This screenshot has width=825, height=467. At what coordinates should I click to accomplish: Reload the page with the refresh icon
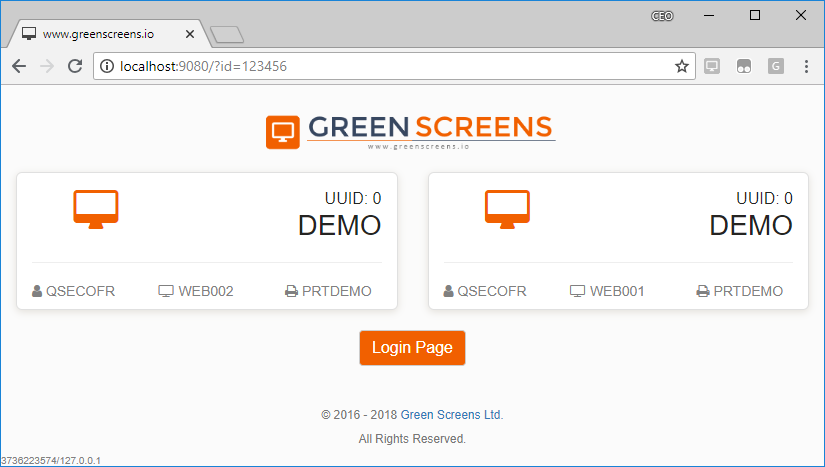(75, 66)
